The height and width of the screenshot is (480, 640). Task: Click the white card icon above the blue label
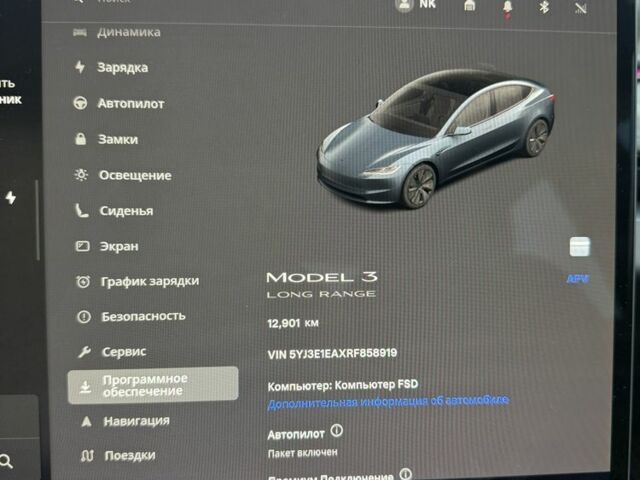point(579,246)
